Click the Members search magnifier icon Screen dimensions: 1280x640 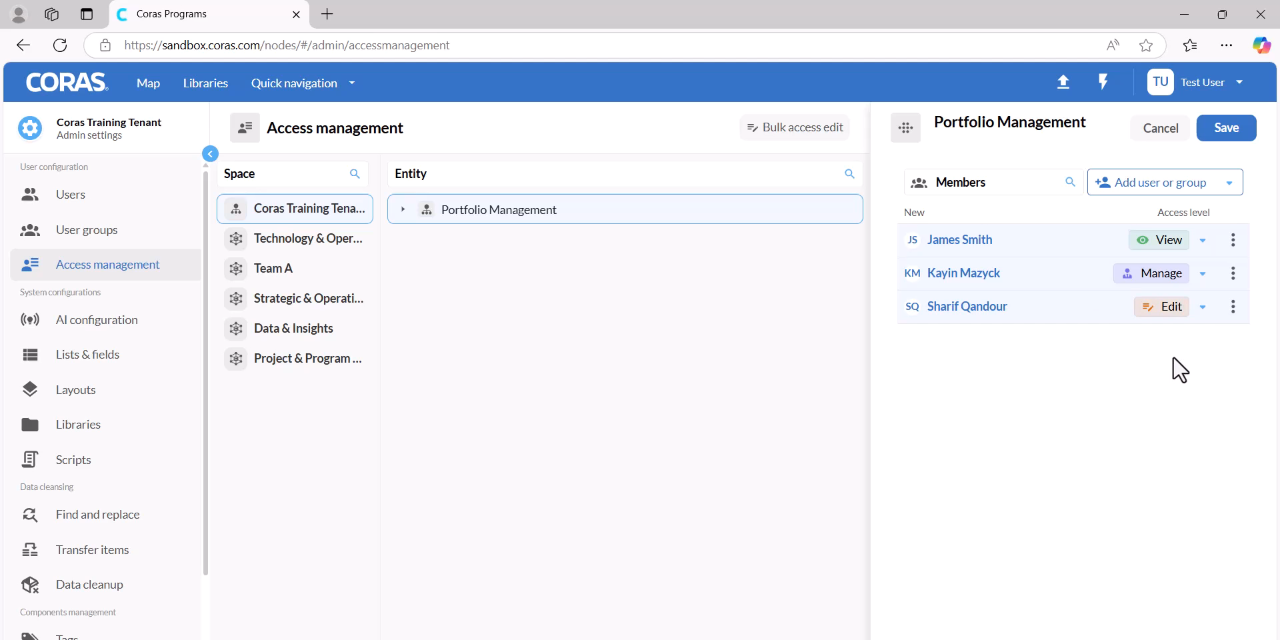(x=1070, y=182)
